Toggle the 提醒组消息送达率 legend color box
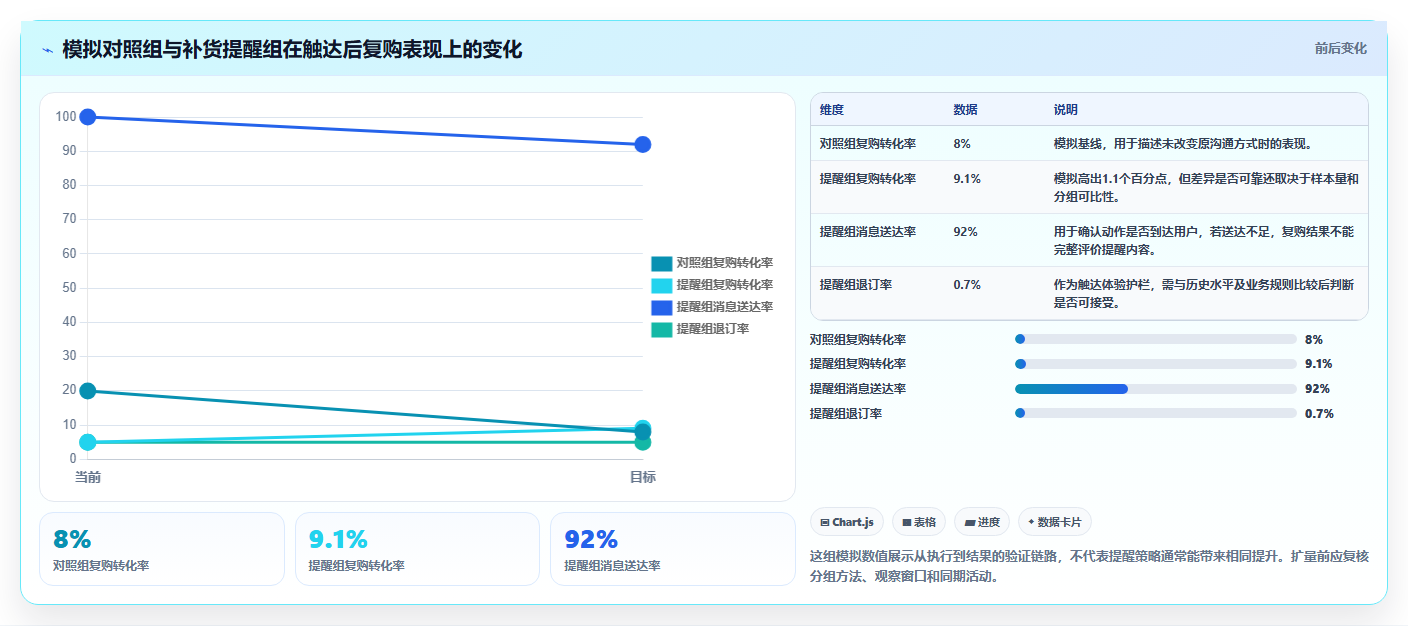The height and width of the screenshot is (626, 1408). (x=661, y=307)
